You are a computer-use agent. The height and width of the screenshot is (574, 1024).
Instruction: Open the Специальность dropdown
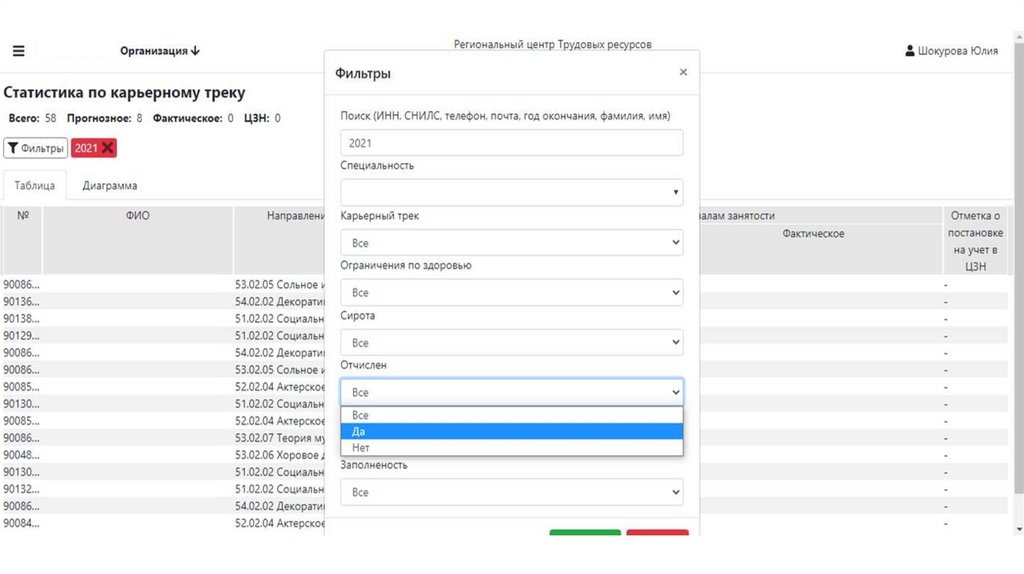coord(511,192)
